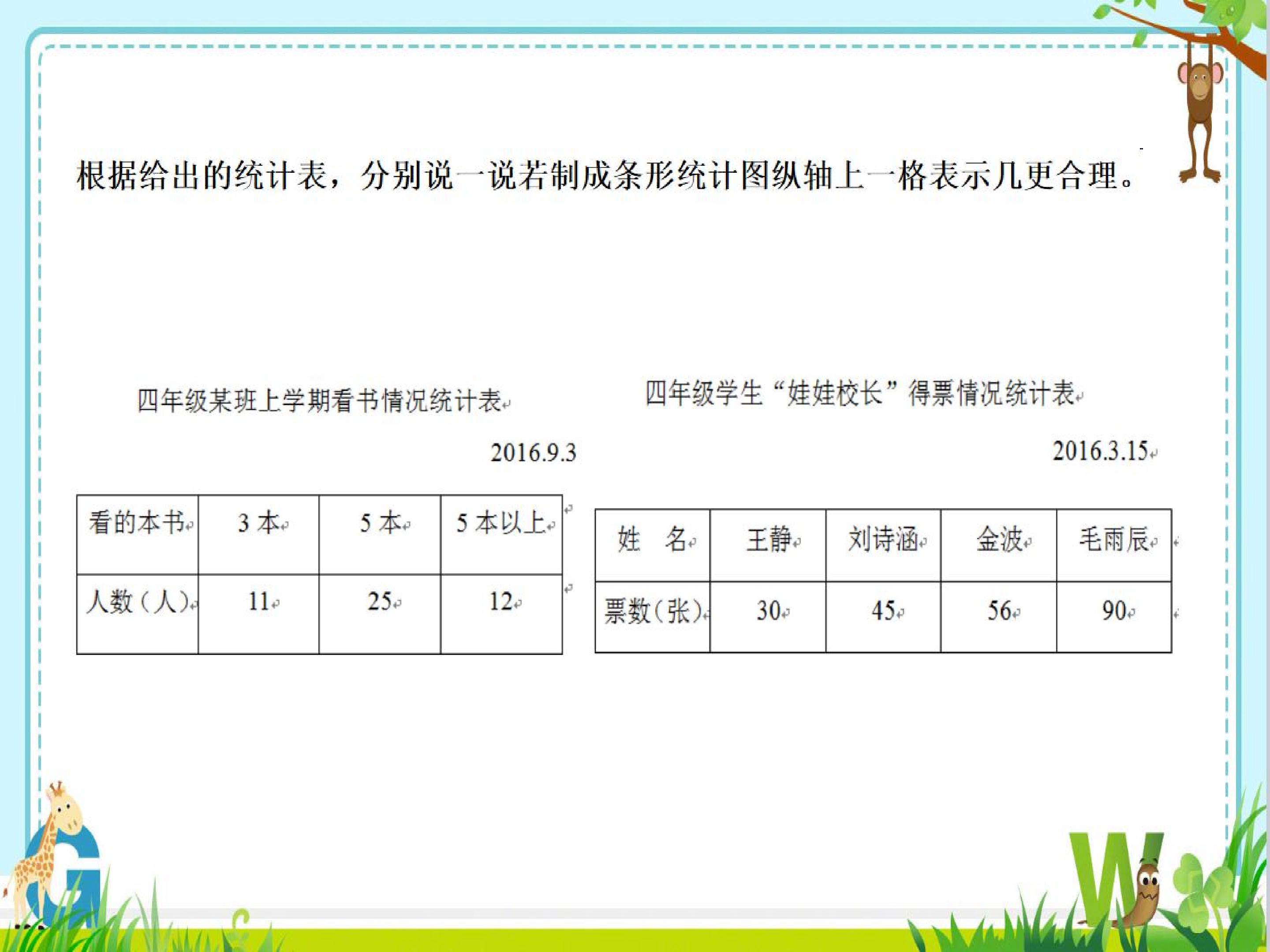Click the instruction sentence starting 根据给出的统计表
The height and width of the screenshot is (952, 1270).
pos(606,175)
